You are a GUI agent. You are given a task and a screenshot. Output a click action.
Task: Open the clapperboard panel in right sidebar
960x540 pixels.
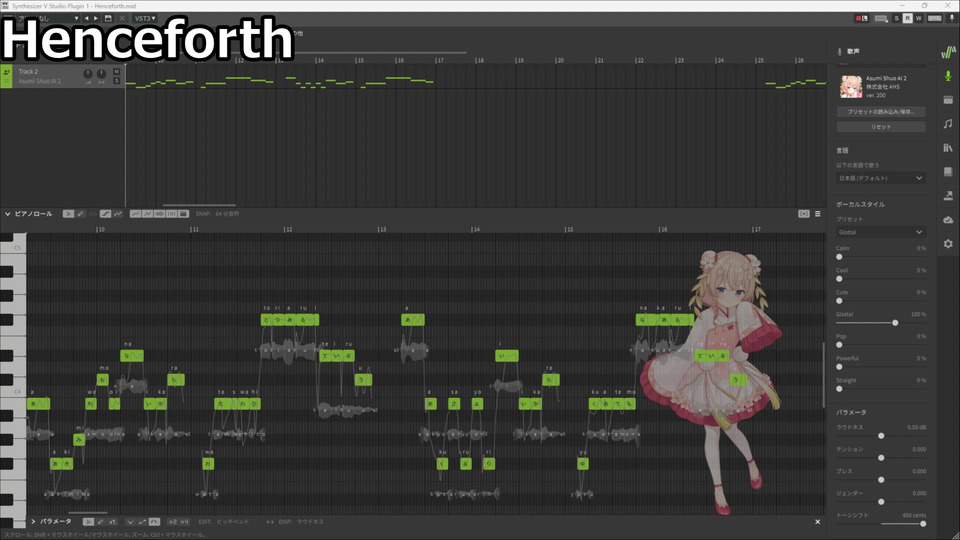[x=948, y=100]
